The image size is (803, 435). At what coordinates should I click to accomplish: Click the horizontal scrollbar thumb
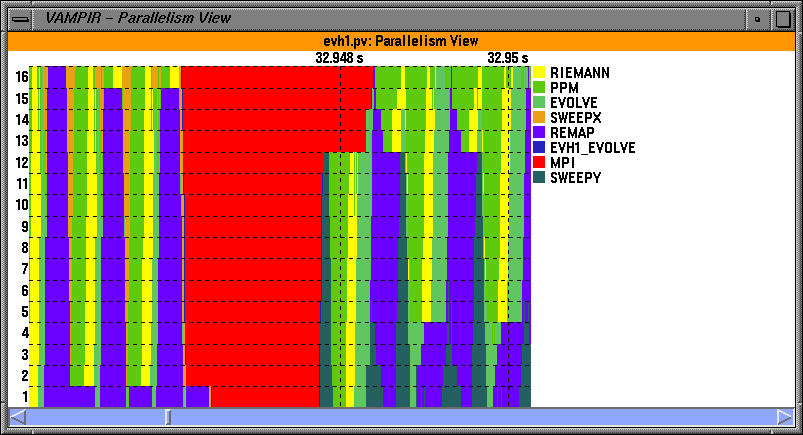tap(167, 417)
